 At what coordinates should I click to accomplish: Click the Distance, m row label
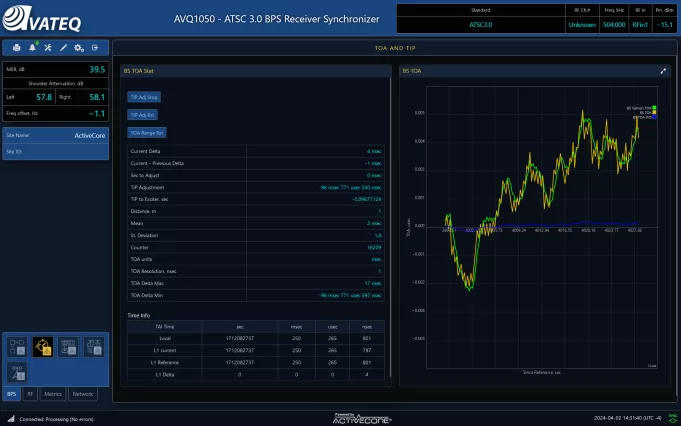pyautogui.click(x=143, y=211)
